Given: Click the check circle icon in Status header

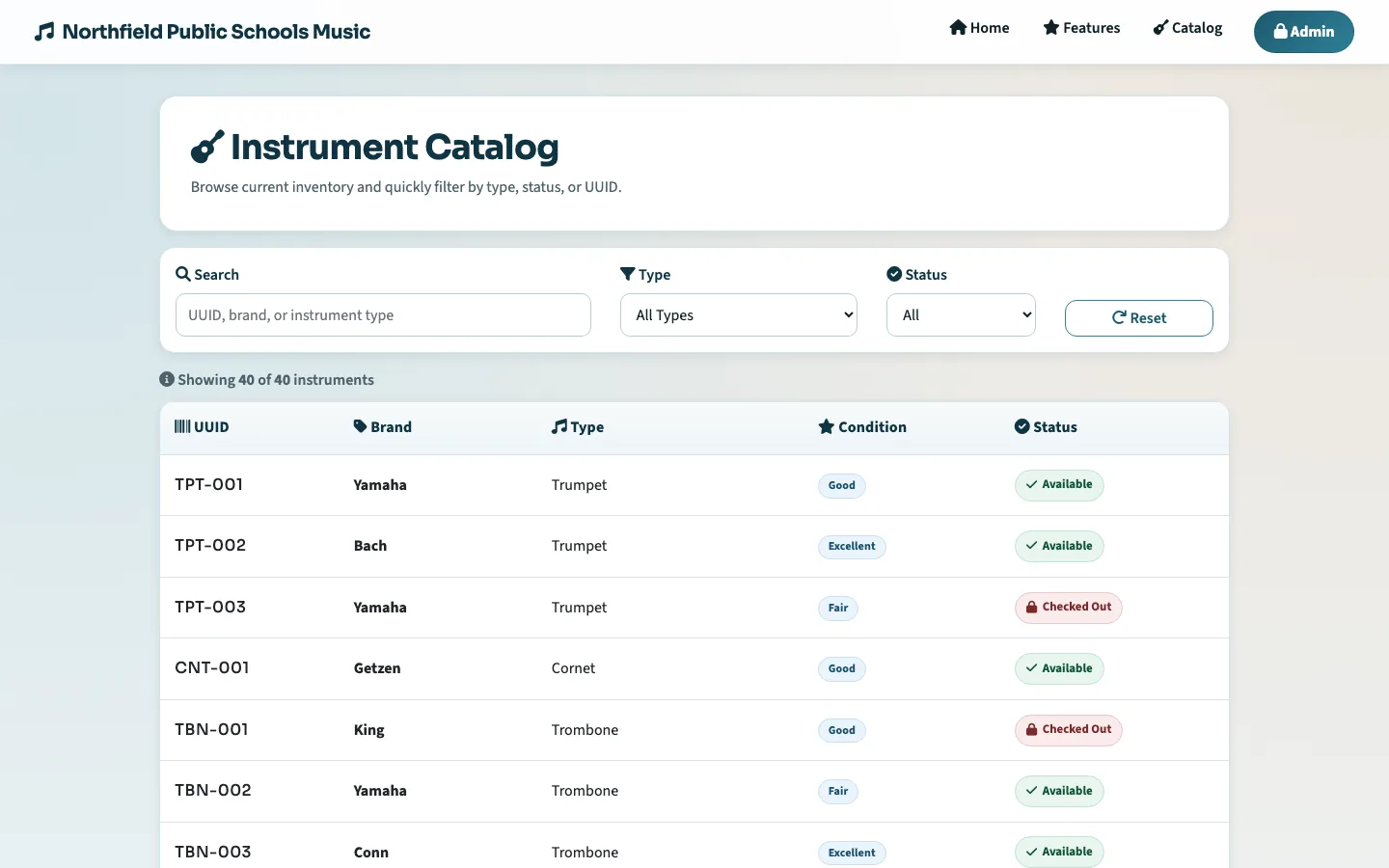Looking at the screenshot, I should coord(1022,426).
